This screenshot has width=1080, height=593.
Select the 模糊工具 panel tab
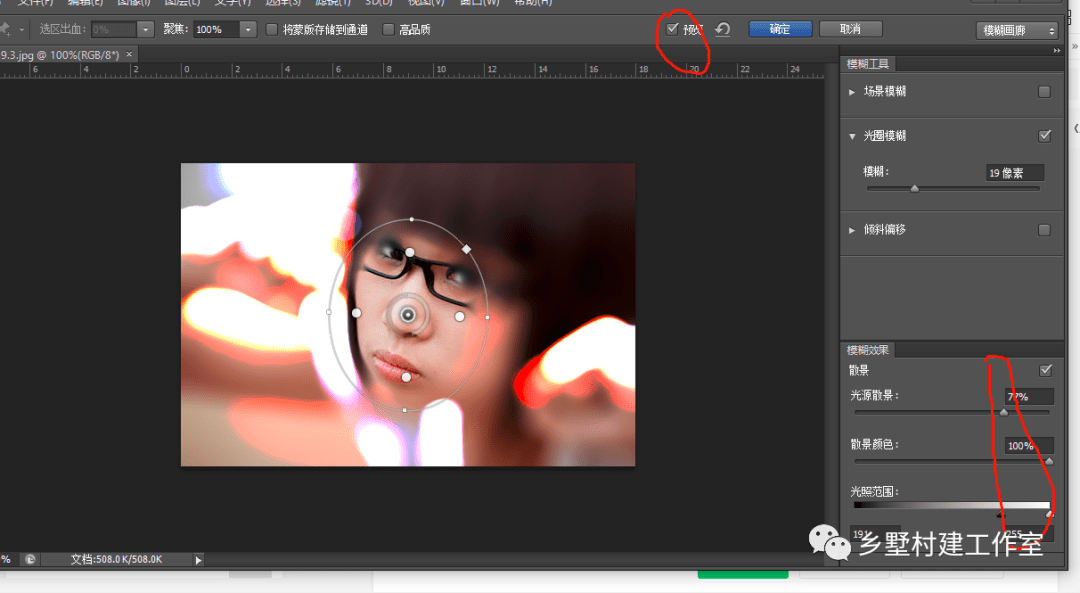tap(868, 64)
